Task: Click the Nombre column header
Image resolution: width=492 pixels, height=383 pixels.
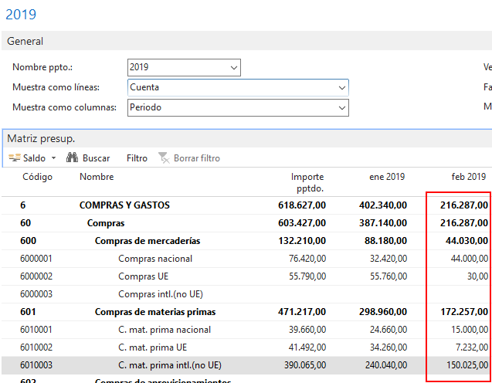Action: (x=97, y=177)
